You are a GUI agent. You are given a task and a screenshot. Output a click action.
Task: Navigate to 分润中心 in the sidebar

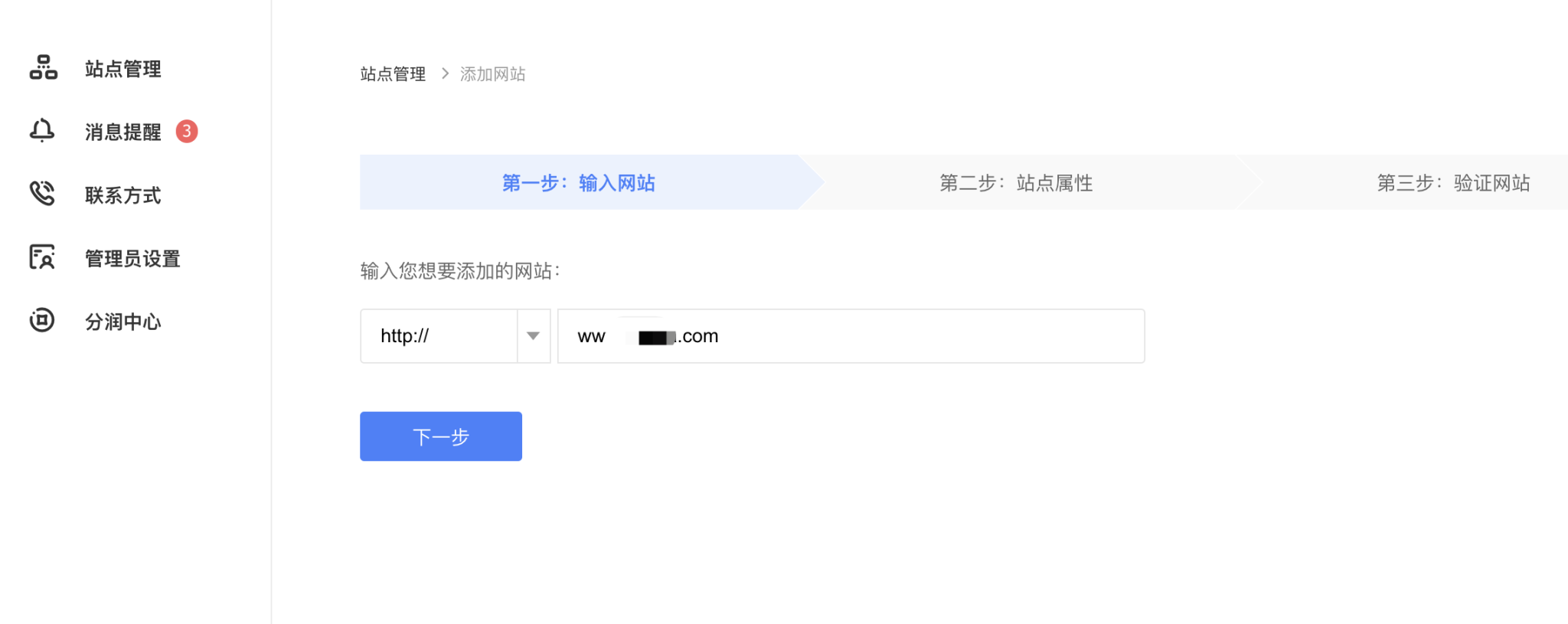(x=122, y=322)
